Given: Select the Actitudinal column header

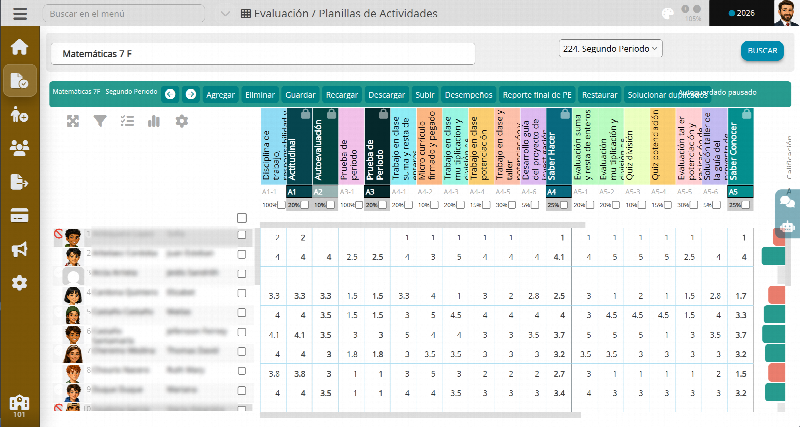Looking at the screenshot, I should coord(299,146).
